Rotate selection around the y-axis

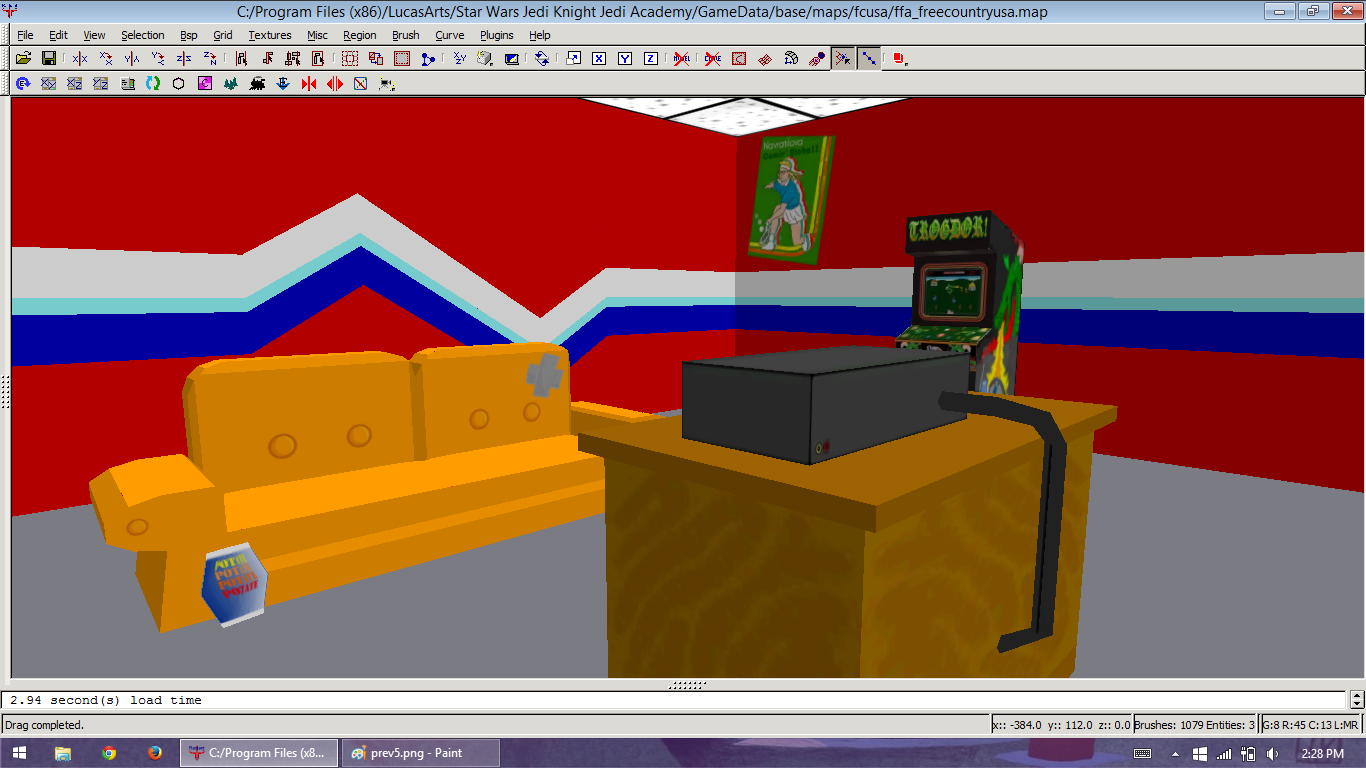157,59
